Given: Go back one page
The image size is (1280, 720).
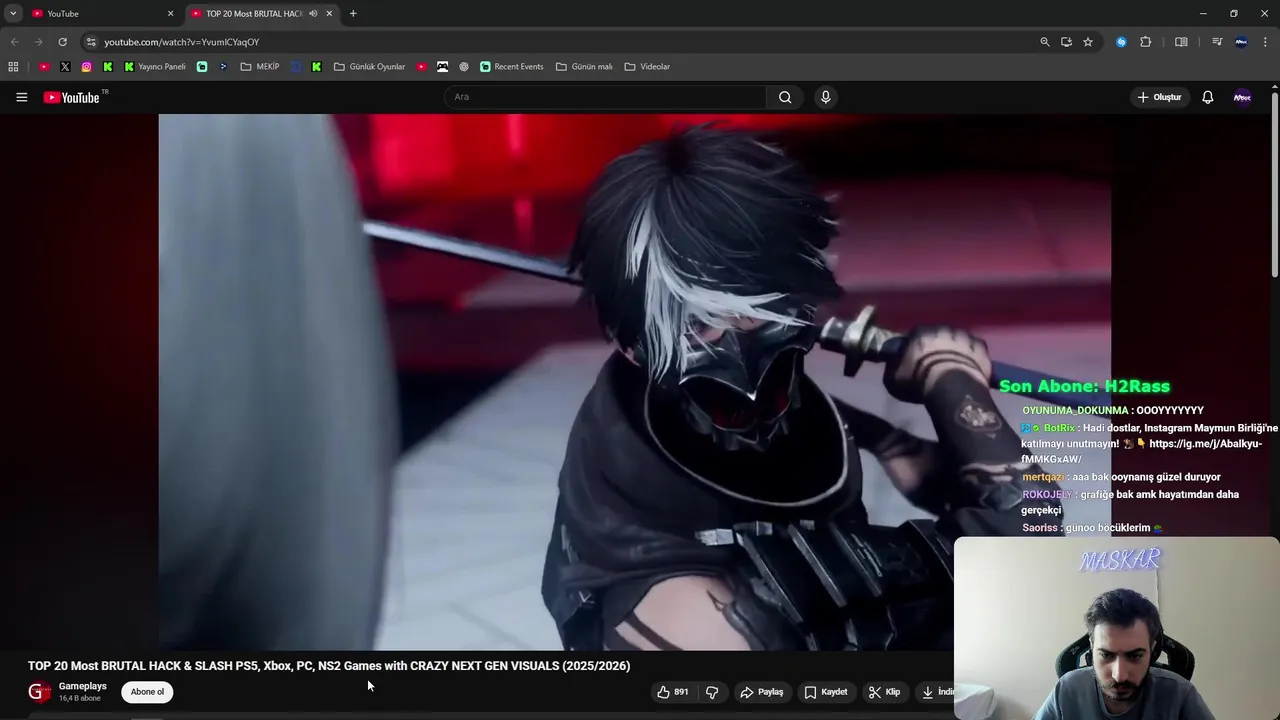Looking at the screenshot, I should tap(14, 42).
